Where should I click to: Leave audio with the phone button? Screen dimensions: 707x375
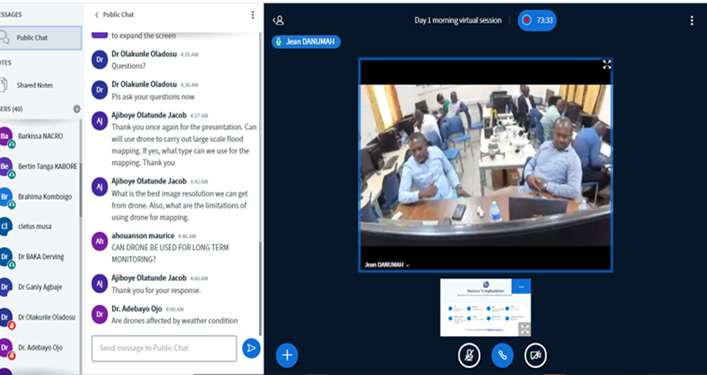pos(502,355)
